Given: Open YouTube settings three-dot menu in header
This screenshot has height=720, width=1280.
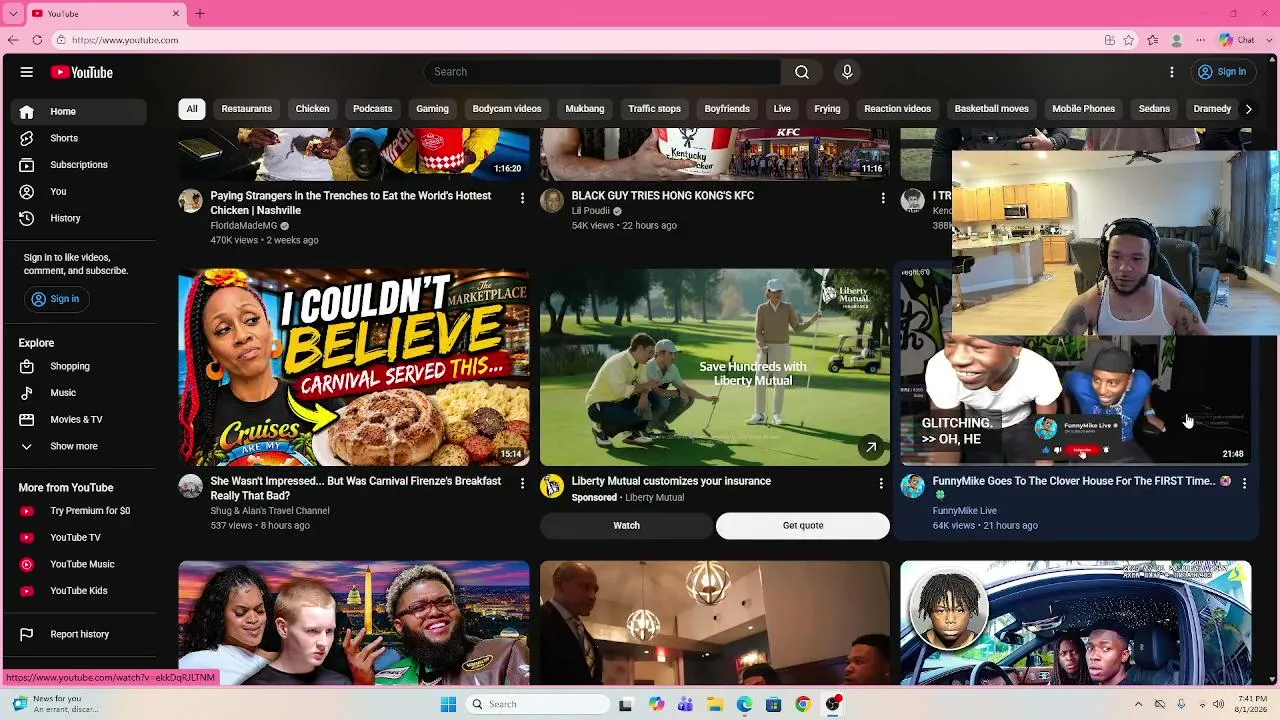Looking at the screenshot, I should [x=1172, y=72].
